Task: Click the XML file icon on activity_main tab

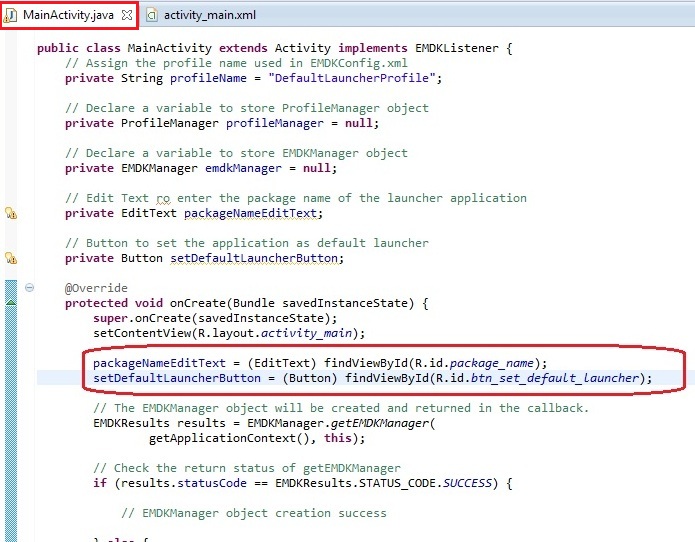Action: (151, 16)
